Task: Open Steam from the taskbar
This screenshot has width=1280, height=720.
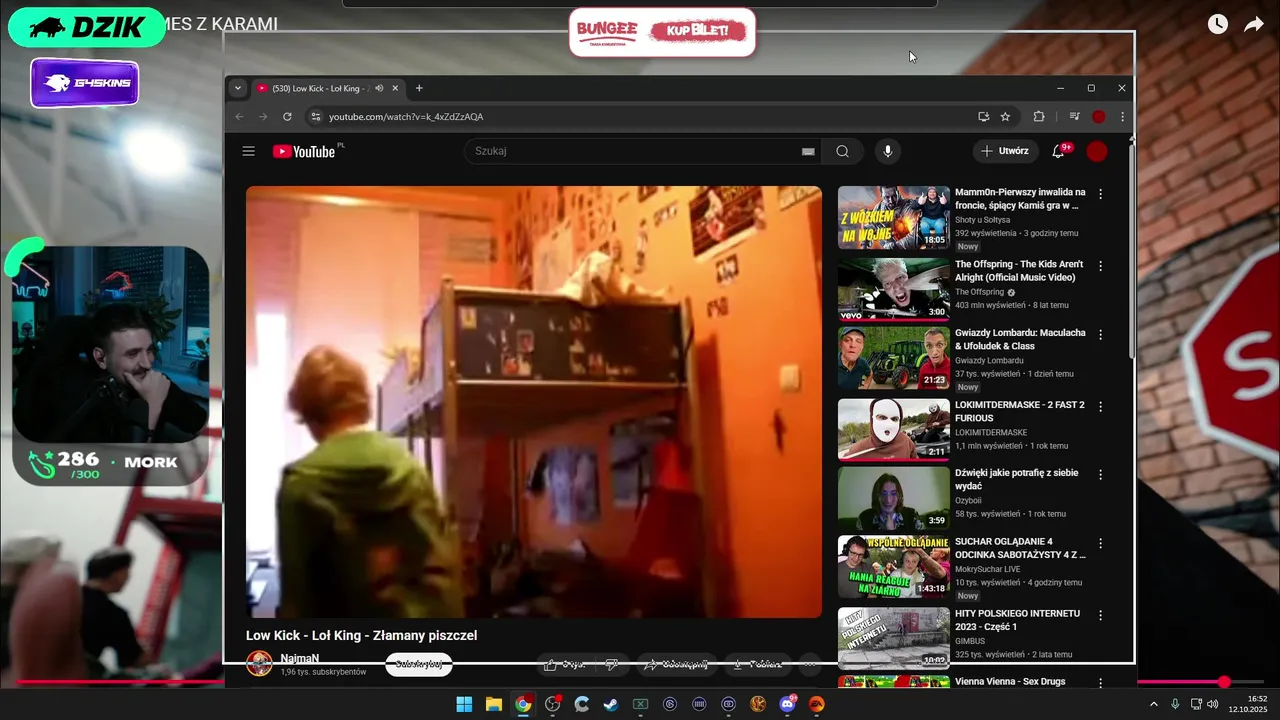Action: [611, 704]
